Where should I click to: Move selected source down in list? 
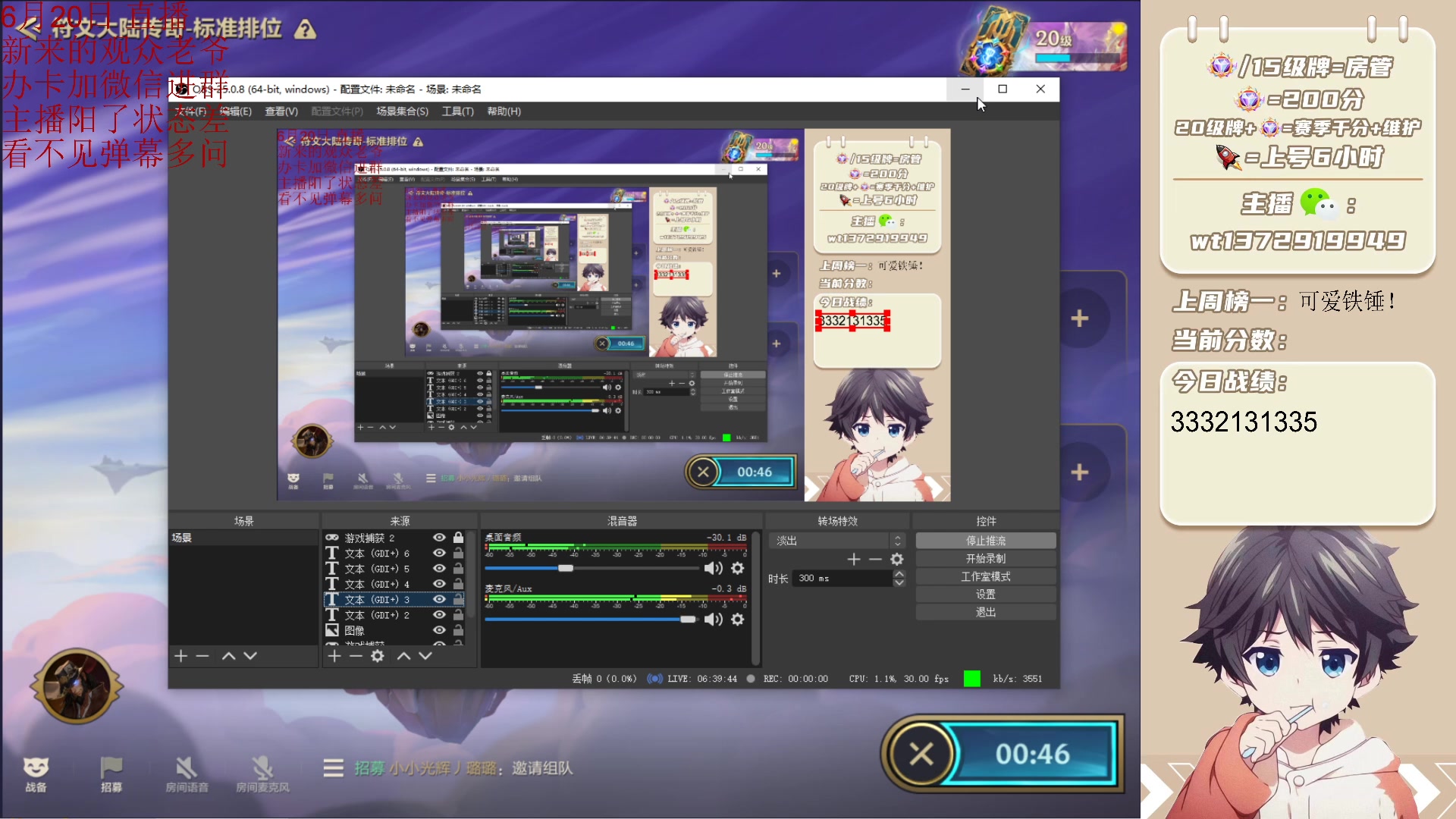425,656
